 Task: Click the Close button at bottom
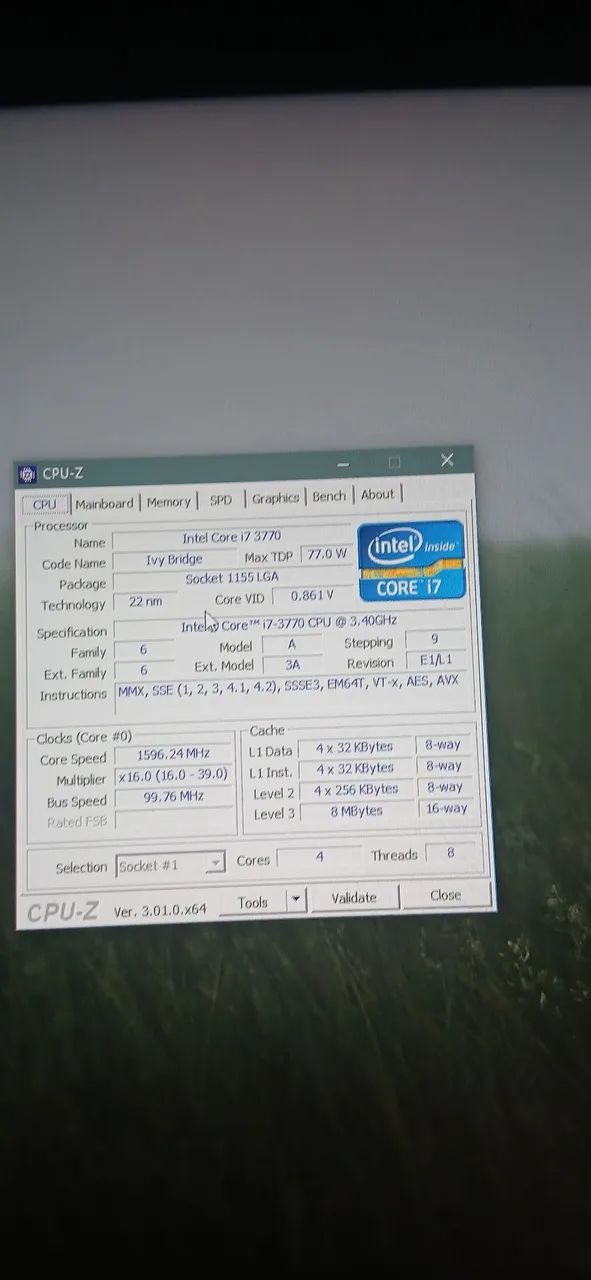click(445, 895)
